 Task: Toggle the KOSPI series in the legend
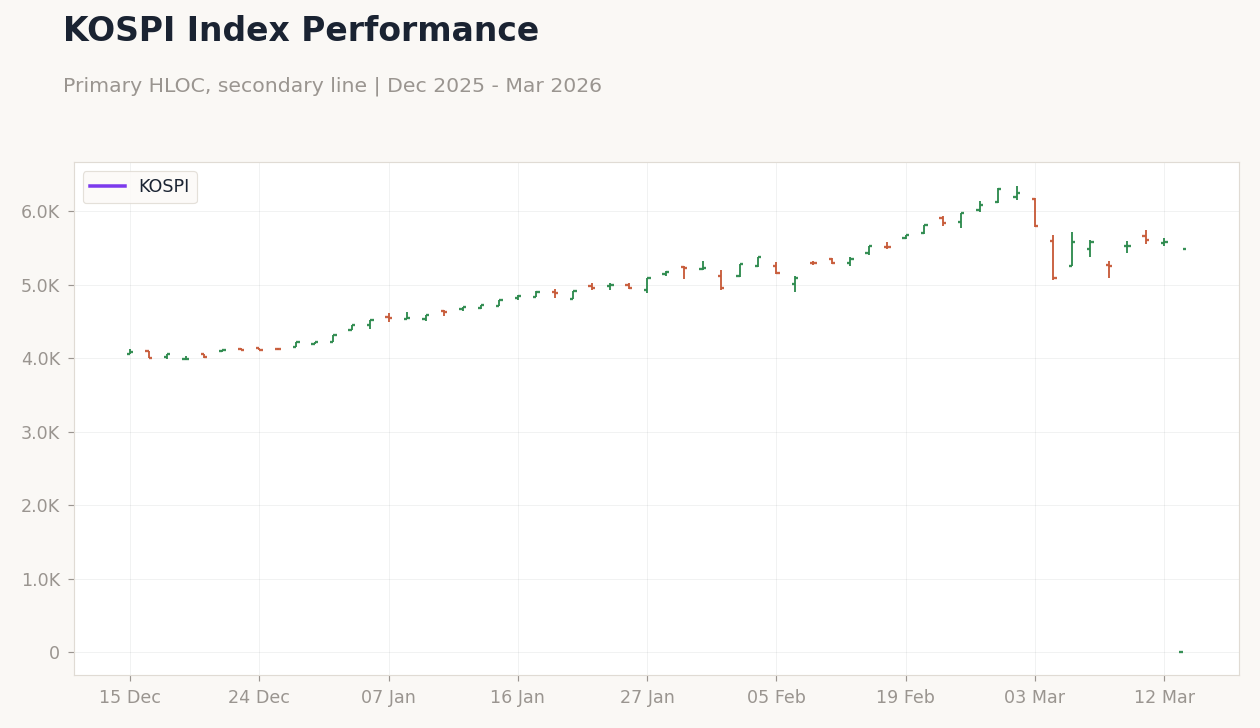pos(140,186)
